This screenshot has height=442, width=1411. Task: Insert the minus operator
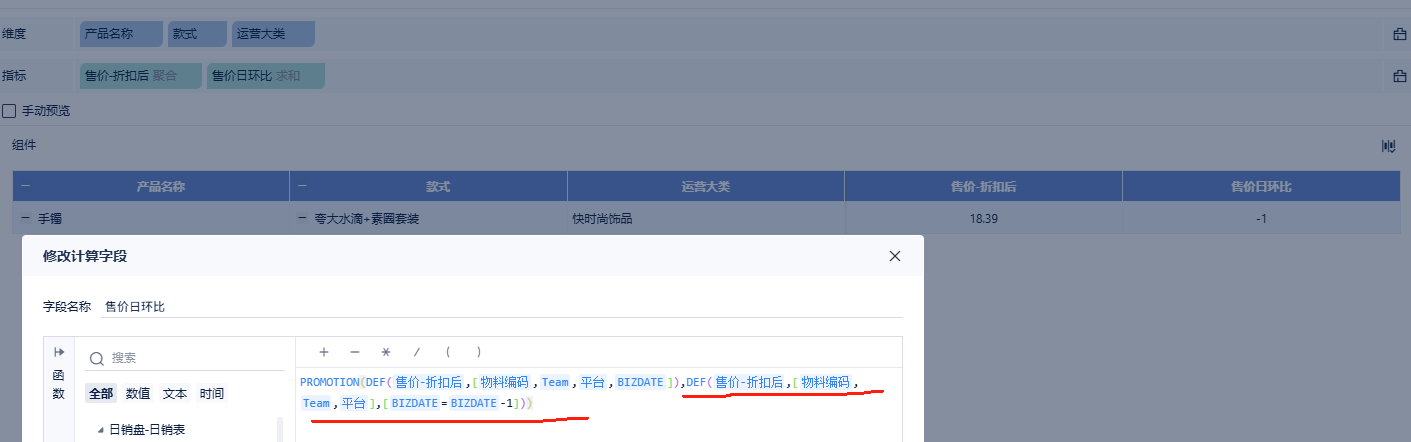[355, 352]
